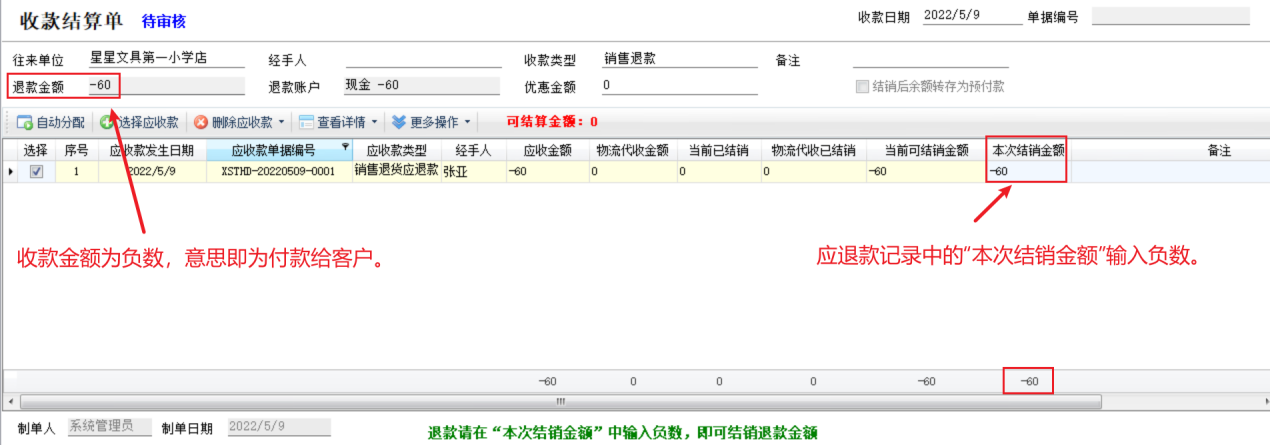Screen dimensions: 1270x445
Task: Click the blue 更多操作 chevron icon
Action: click(x=399, y=123)
